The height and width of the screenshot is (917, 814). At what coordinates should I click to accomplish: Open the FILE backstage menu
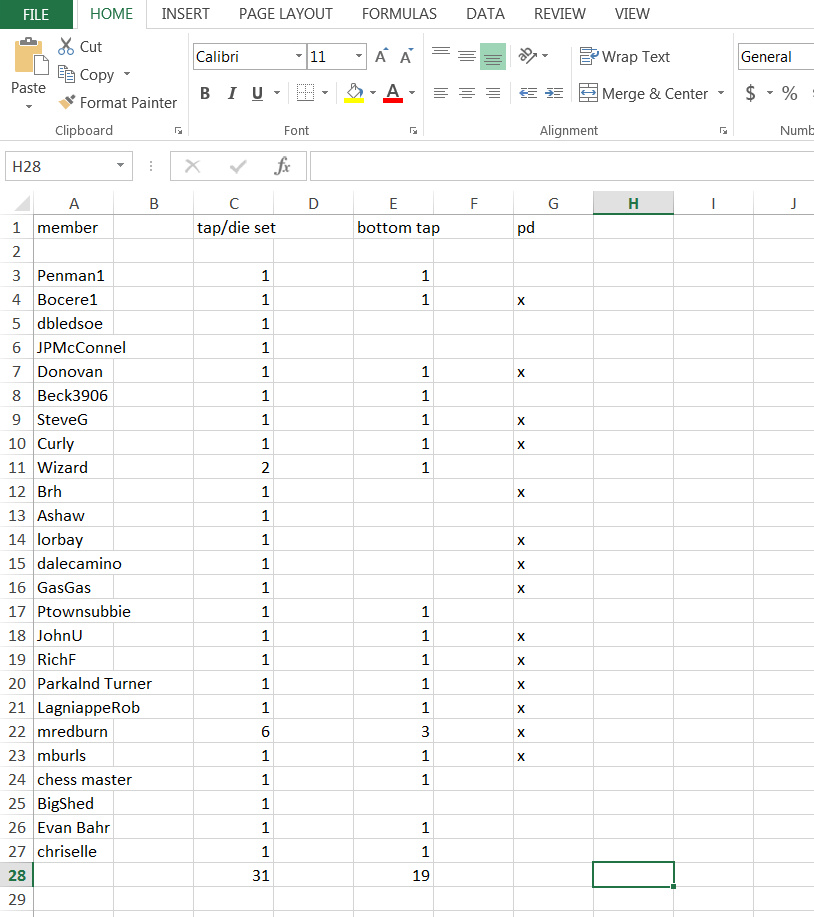pyautogui.click(x=36, y=14)
